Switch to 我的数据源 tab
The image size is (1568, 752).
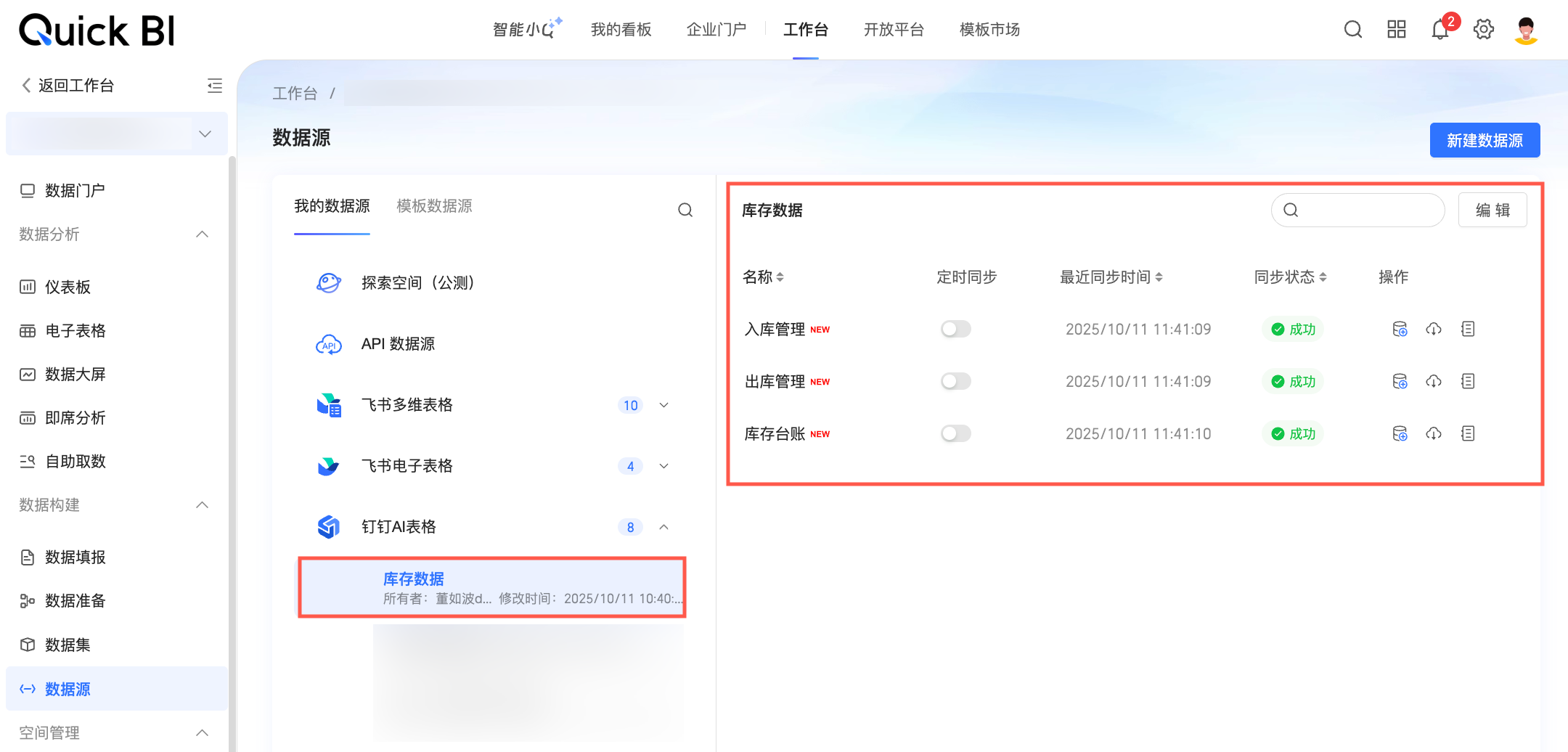pos(332,206)
